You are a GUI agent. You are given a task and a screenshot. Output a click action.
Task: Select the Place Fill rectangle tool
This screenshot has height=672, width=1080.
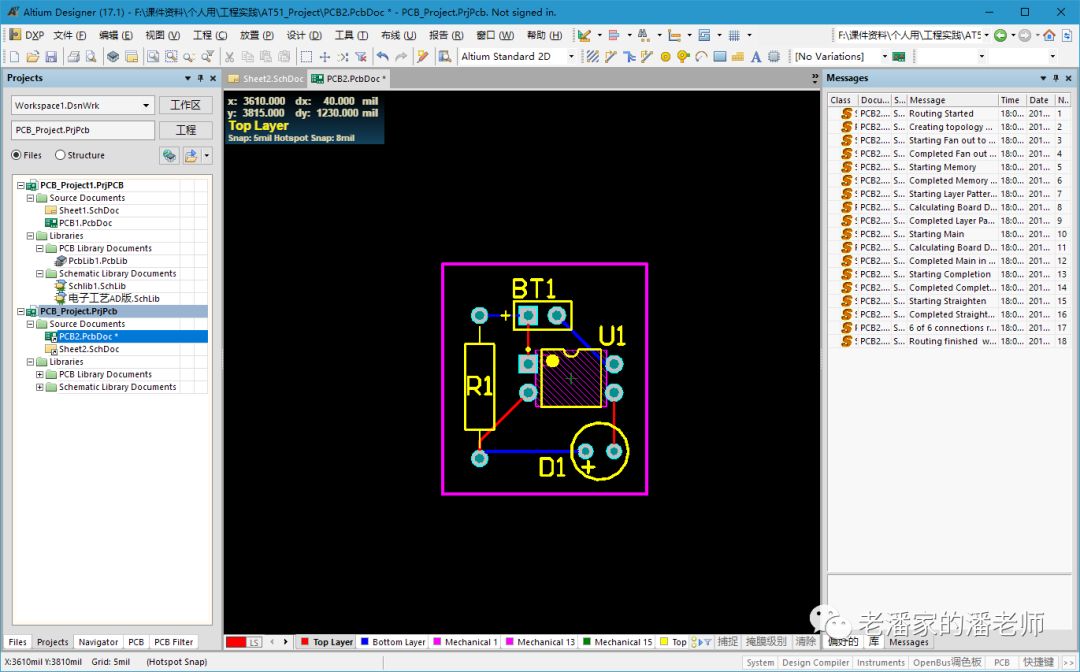720,57
